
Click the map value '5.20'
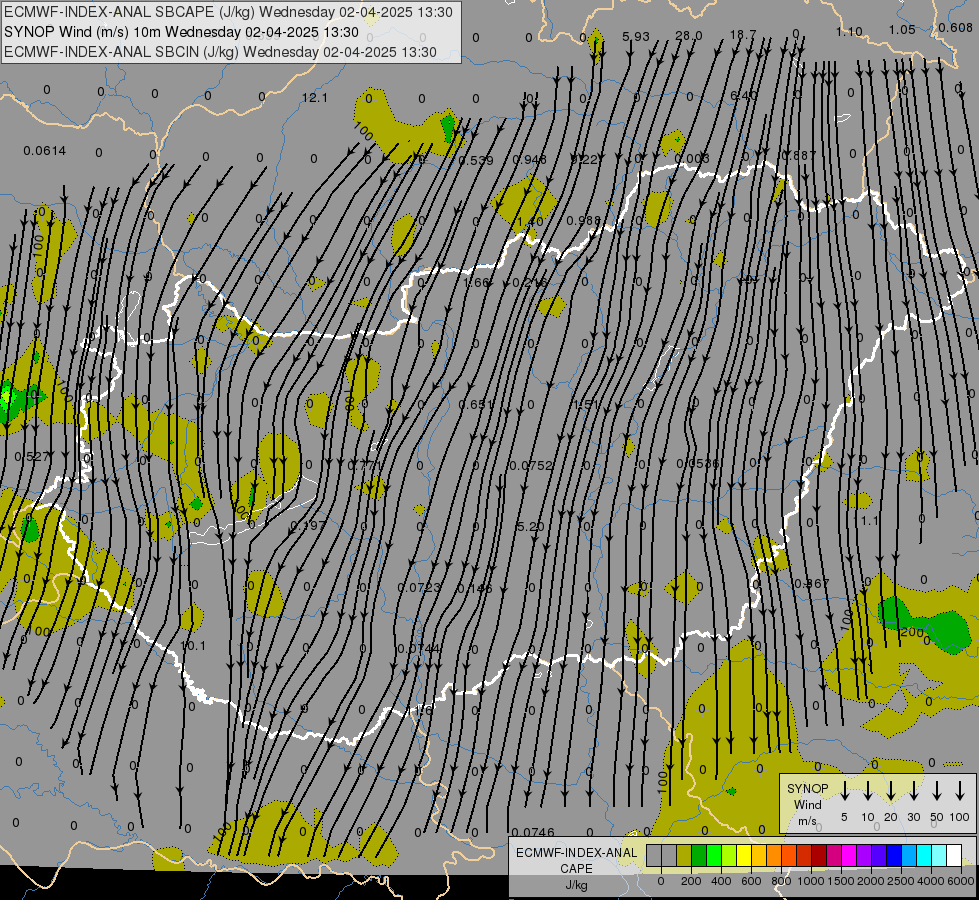[x=531, y=527]
